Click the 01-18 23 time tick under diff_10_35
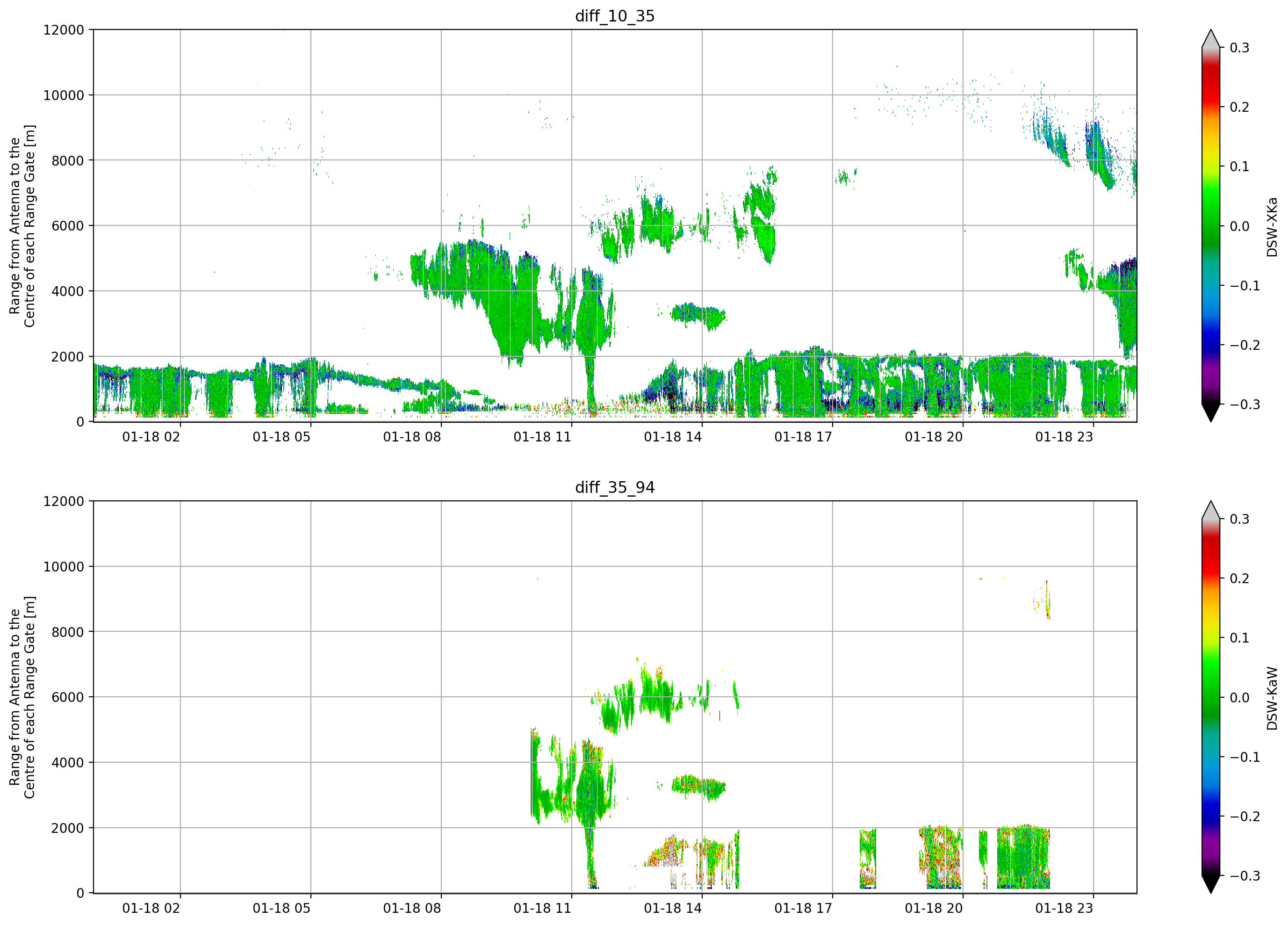Image resolution: width=1288 pixels, height=925 pixels. pos(1064,437)
